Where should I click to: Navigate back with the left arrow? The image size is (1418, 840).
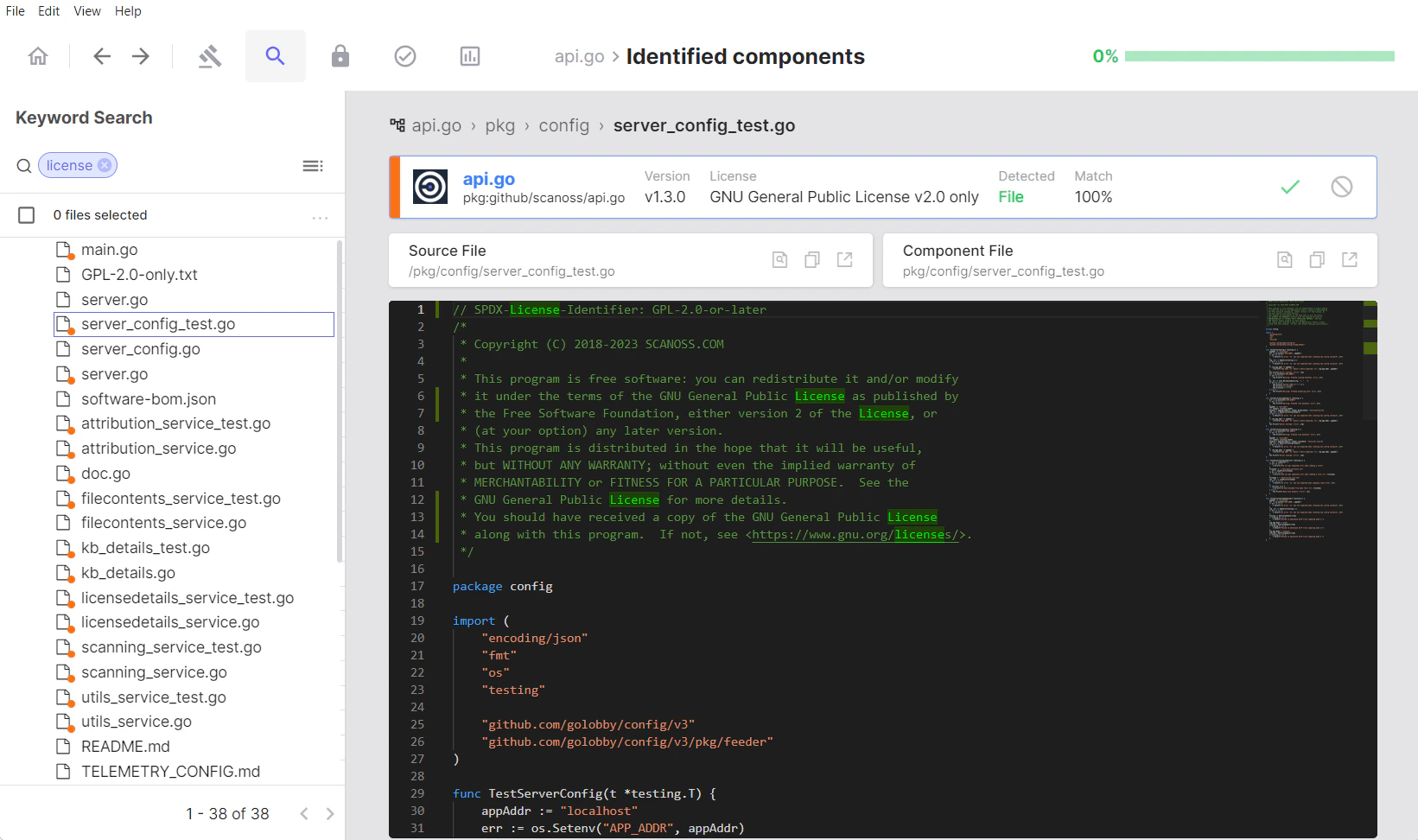click(x=102, y=56)
